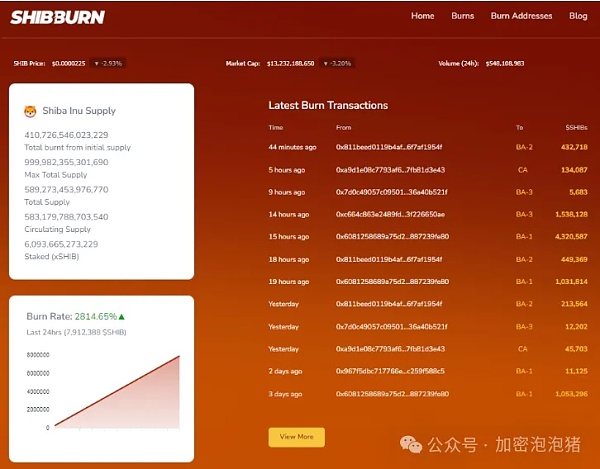600x469 pixels.
Task: Click staked xSHIB value 6,093,665,273,229
Action: click(61, 244)
